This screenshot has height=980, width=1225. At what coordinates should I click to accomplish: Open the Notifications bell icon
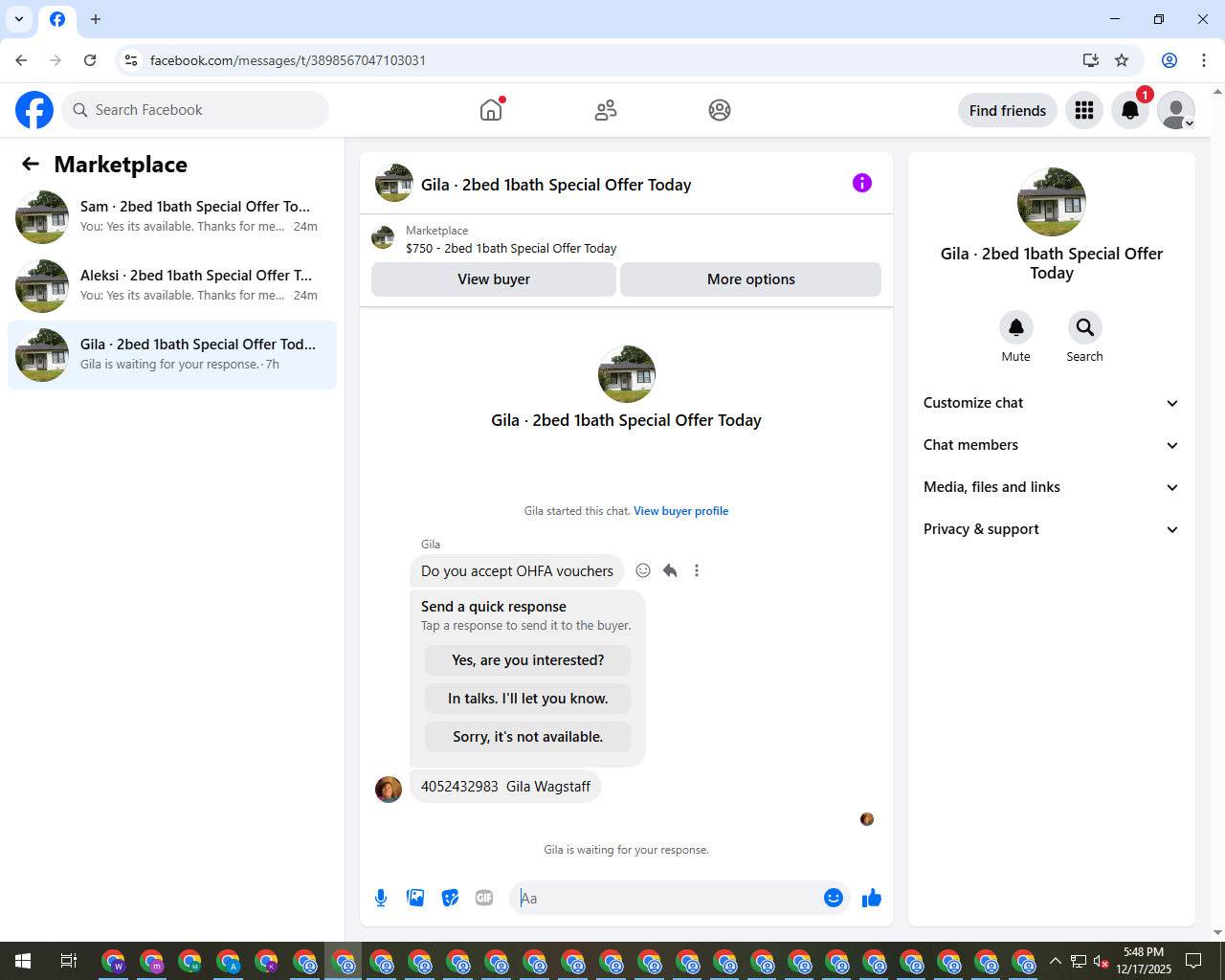click(1130, 110)
